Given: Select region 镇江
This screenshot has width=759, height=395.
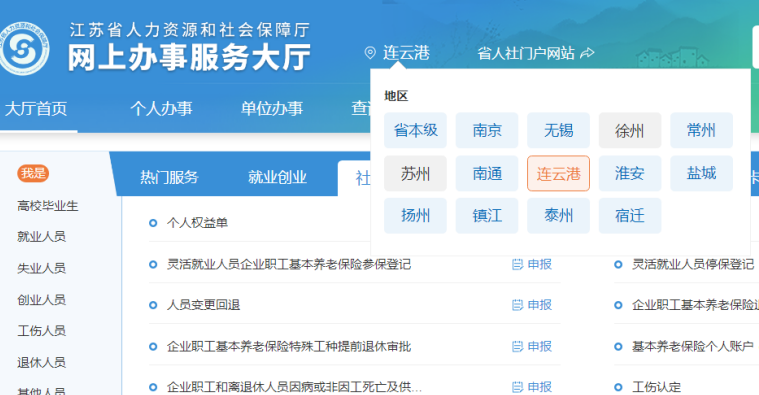Looking at the screenshot, I should coord(487,215).
